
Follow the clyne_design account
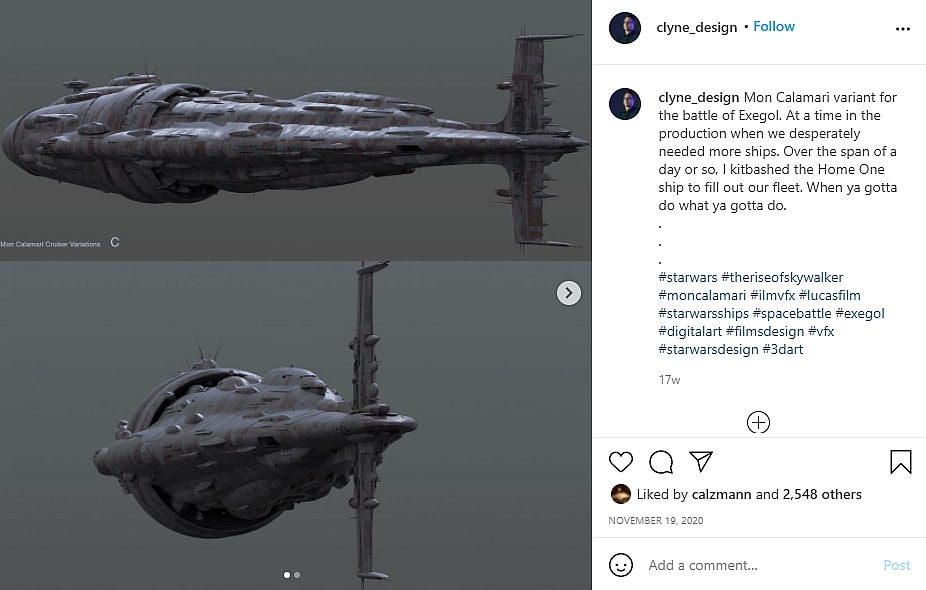point(774,27)
